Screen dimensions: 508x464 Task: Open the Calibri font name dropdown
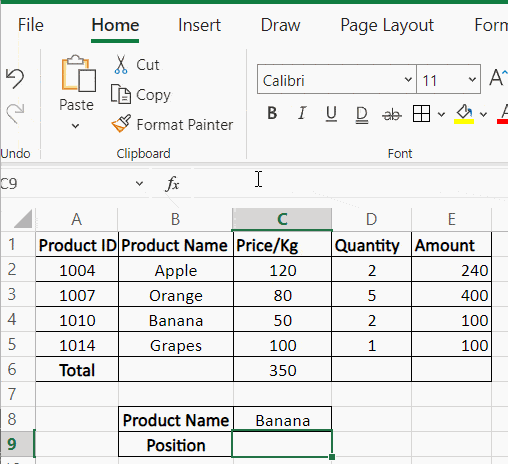(x=408, y=80)
